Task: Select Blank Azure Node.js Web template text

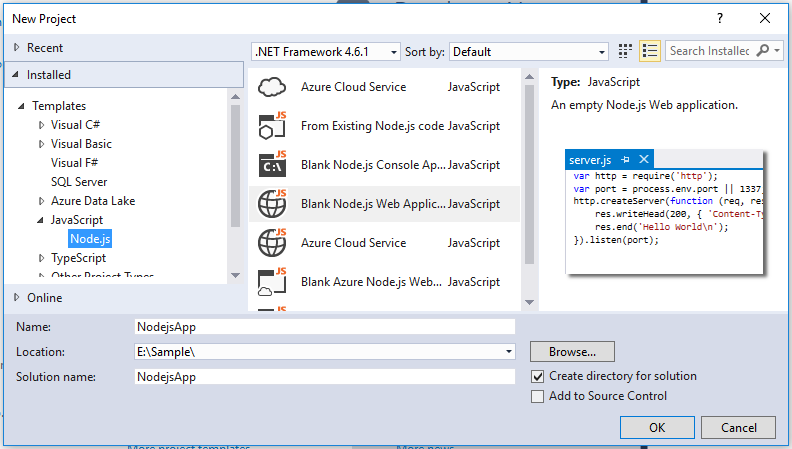Action: click(371, 282)
